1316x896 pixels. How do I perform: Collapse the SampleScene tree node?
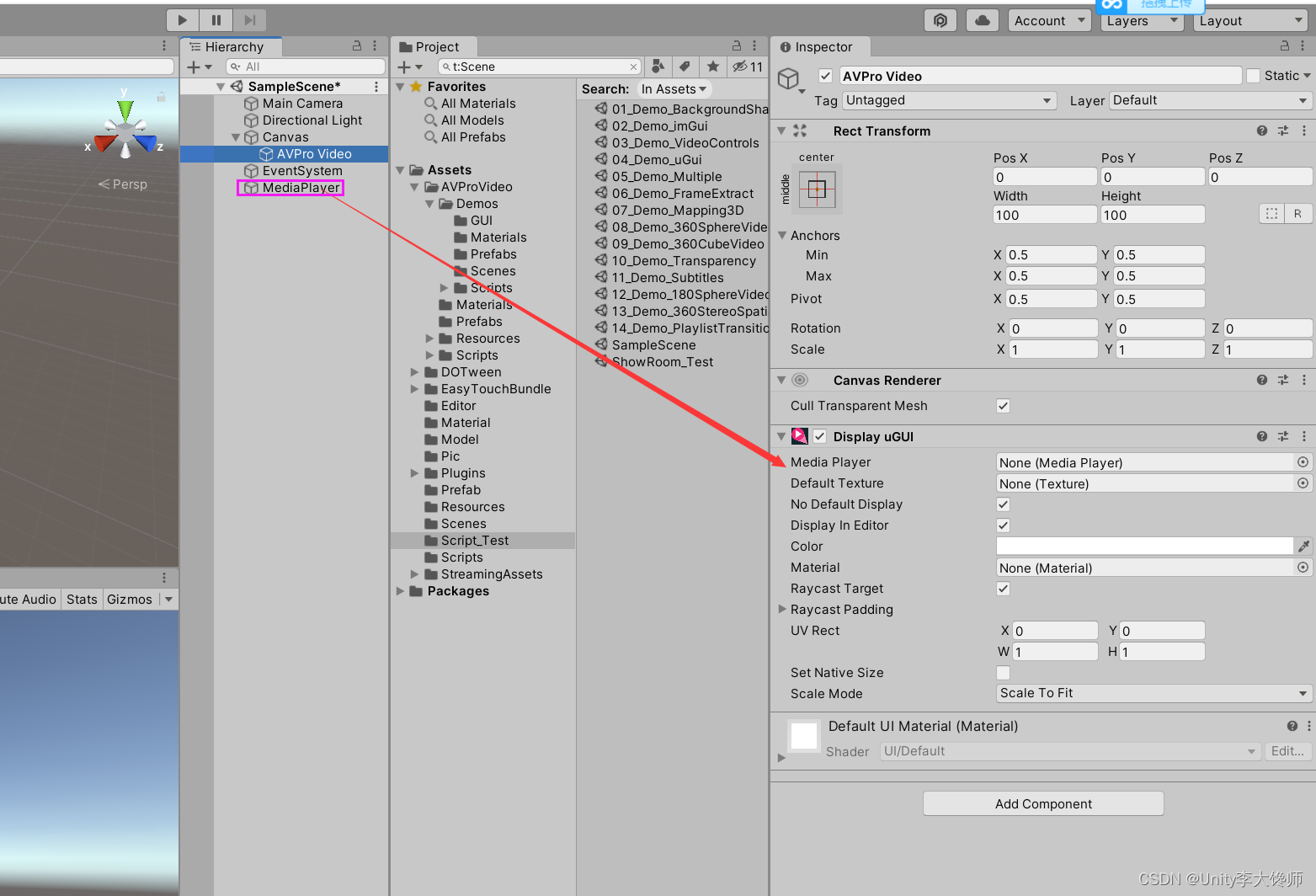tap(221, 87)
